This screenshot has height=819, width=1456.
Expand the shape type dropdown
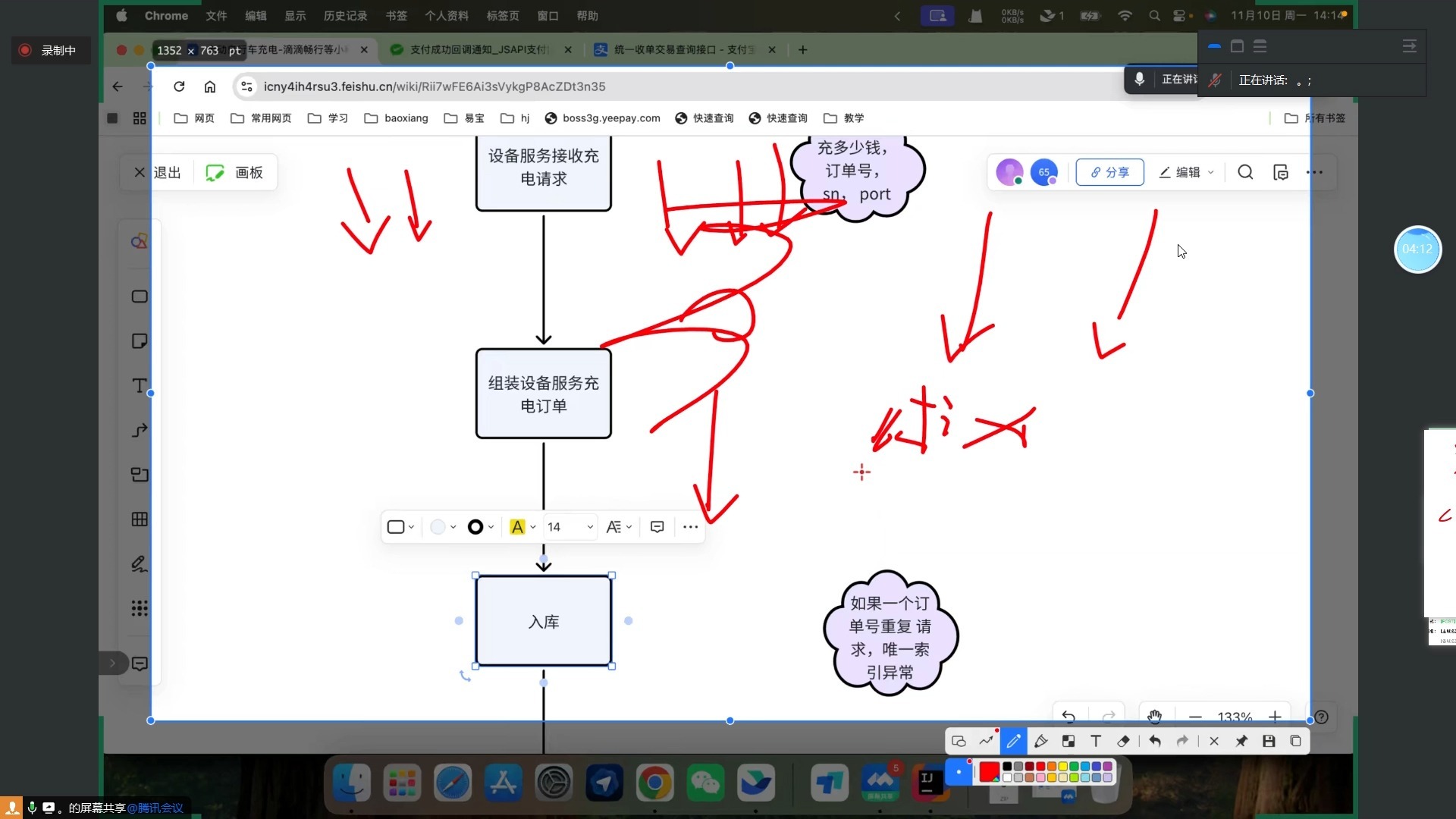400,527
